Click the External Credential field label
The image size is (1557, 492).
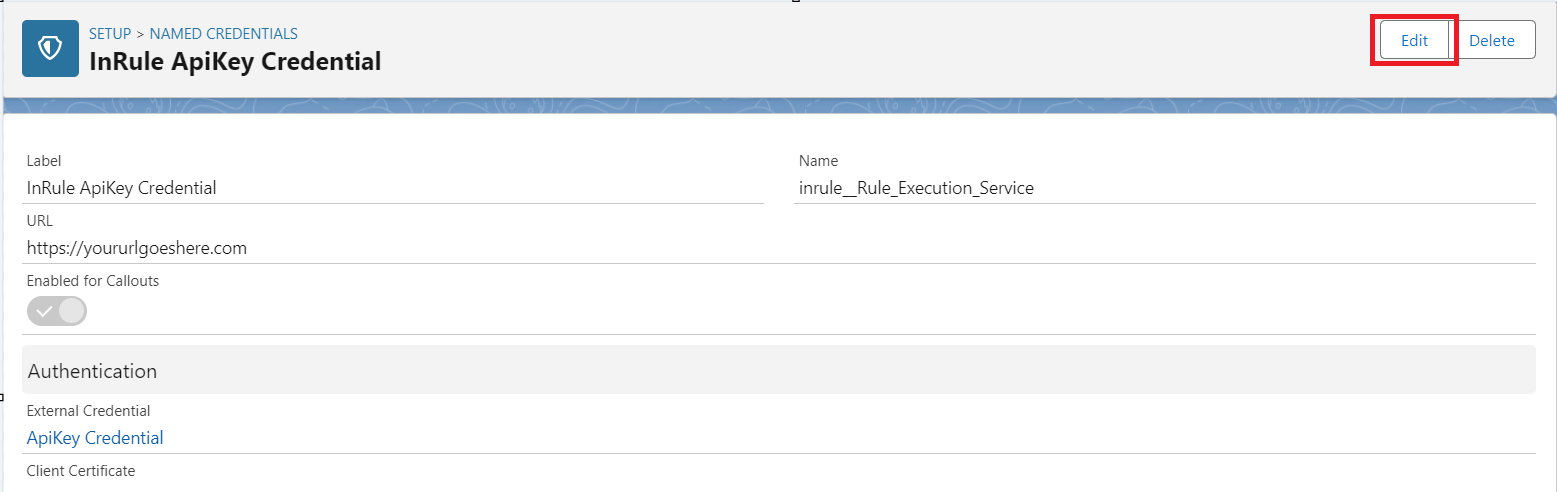coord(89,411)
